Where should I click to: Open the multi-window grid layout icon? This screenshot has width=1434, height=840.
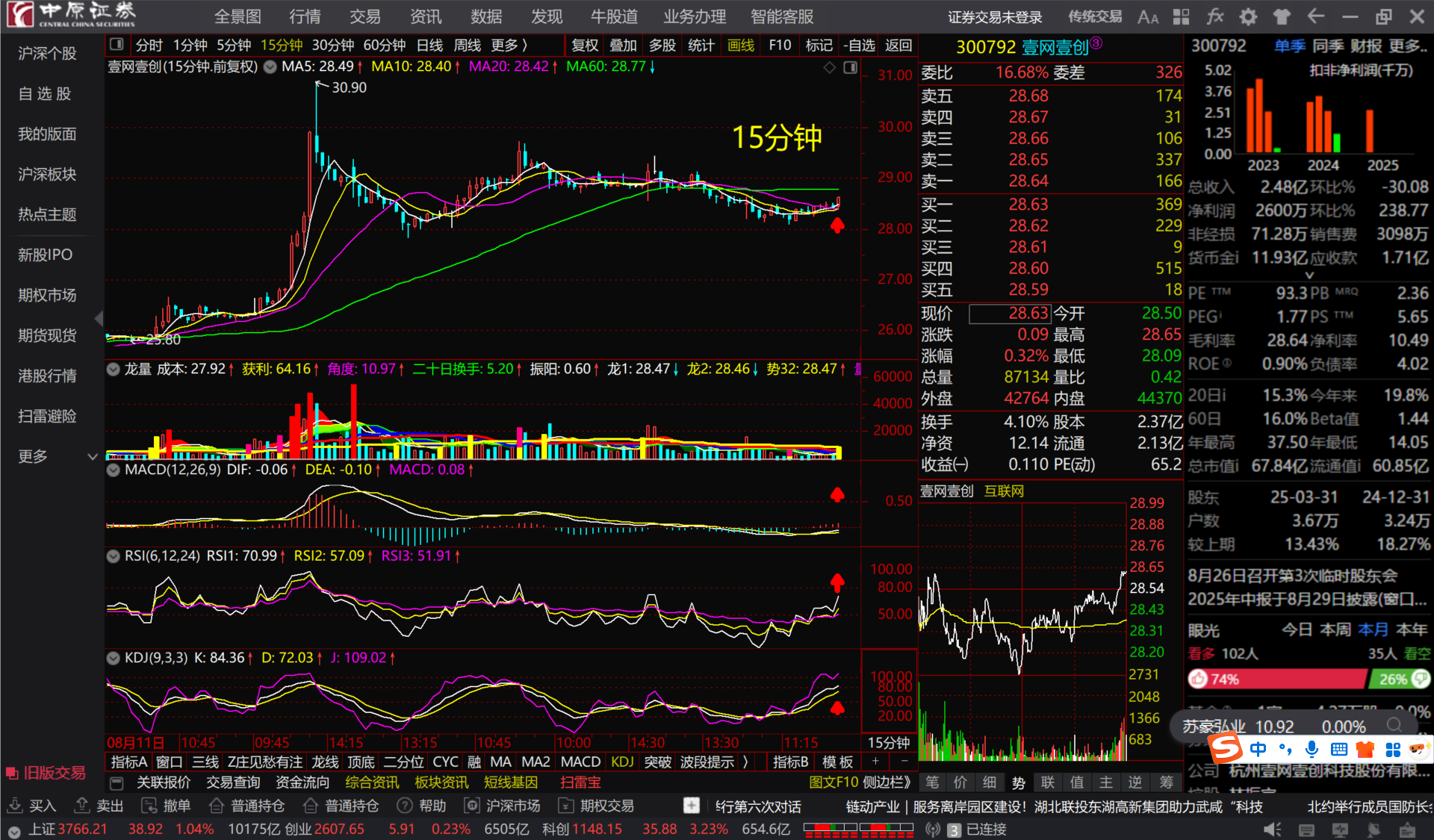[1181, 16]
